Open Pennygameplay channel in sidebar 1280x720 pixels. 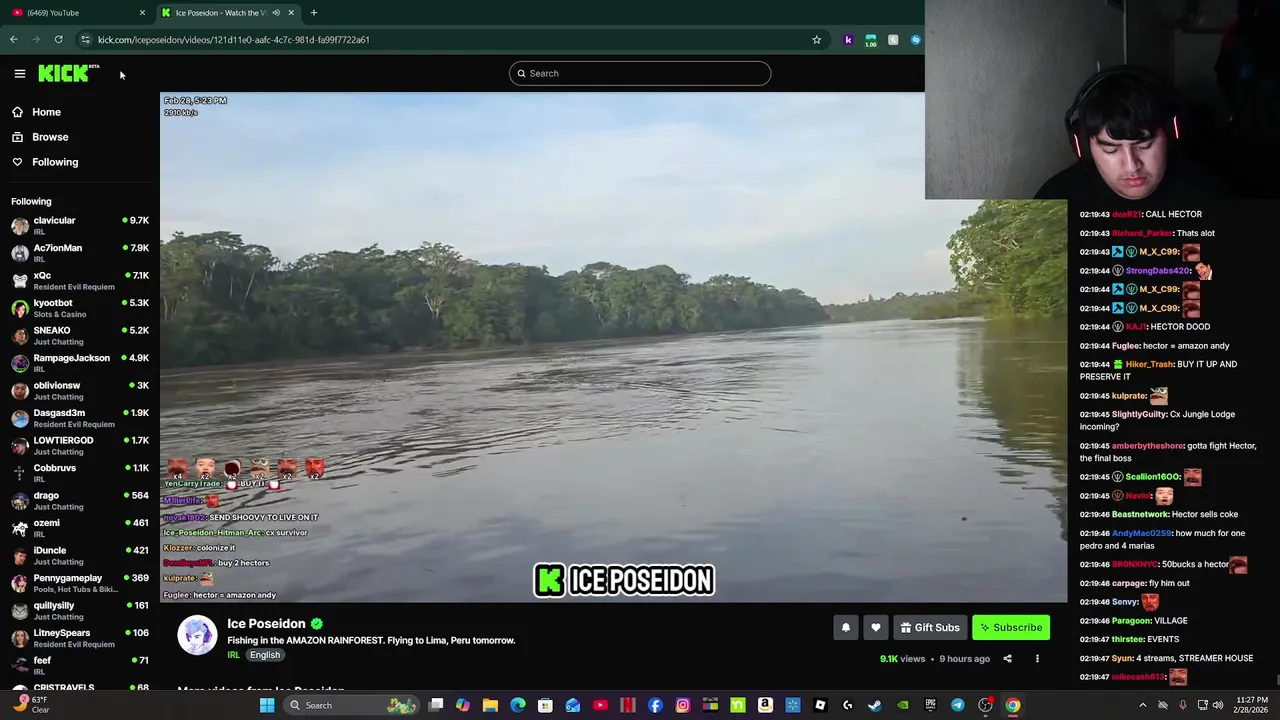(x=80, y=583)
